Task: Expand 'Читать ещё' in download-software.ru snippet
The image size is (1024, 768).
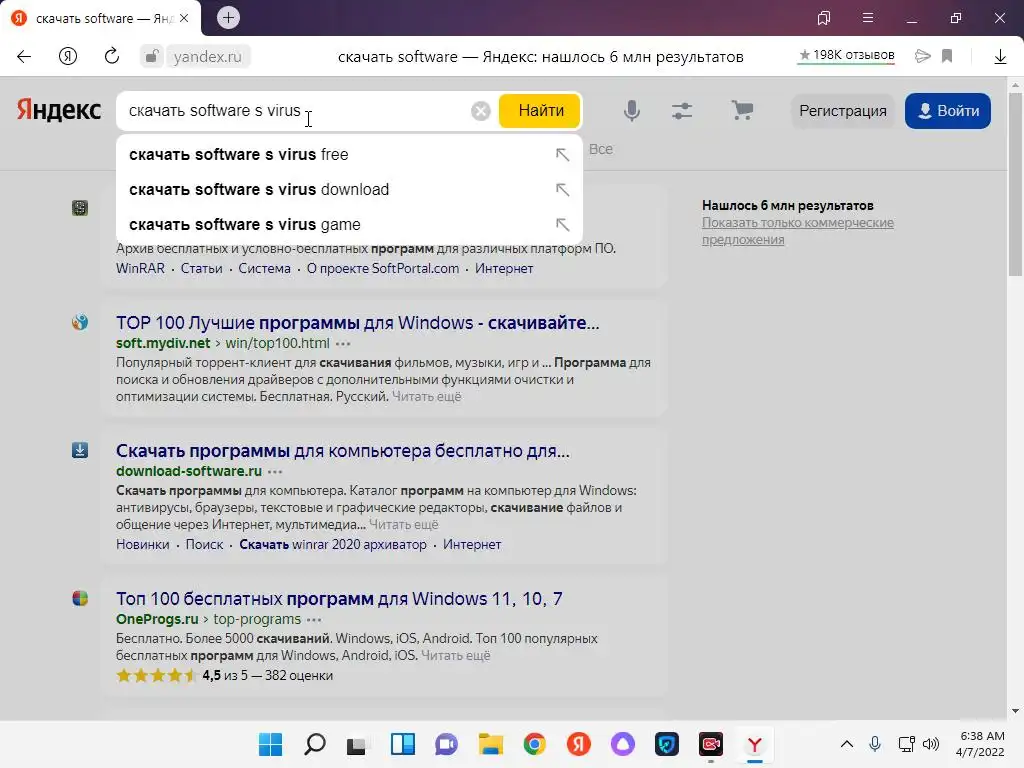Action: (x=404, y=524)
